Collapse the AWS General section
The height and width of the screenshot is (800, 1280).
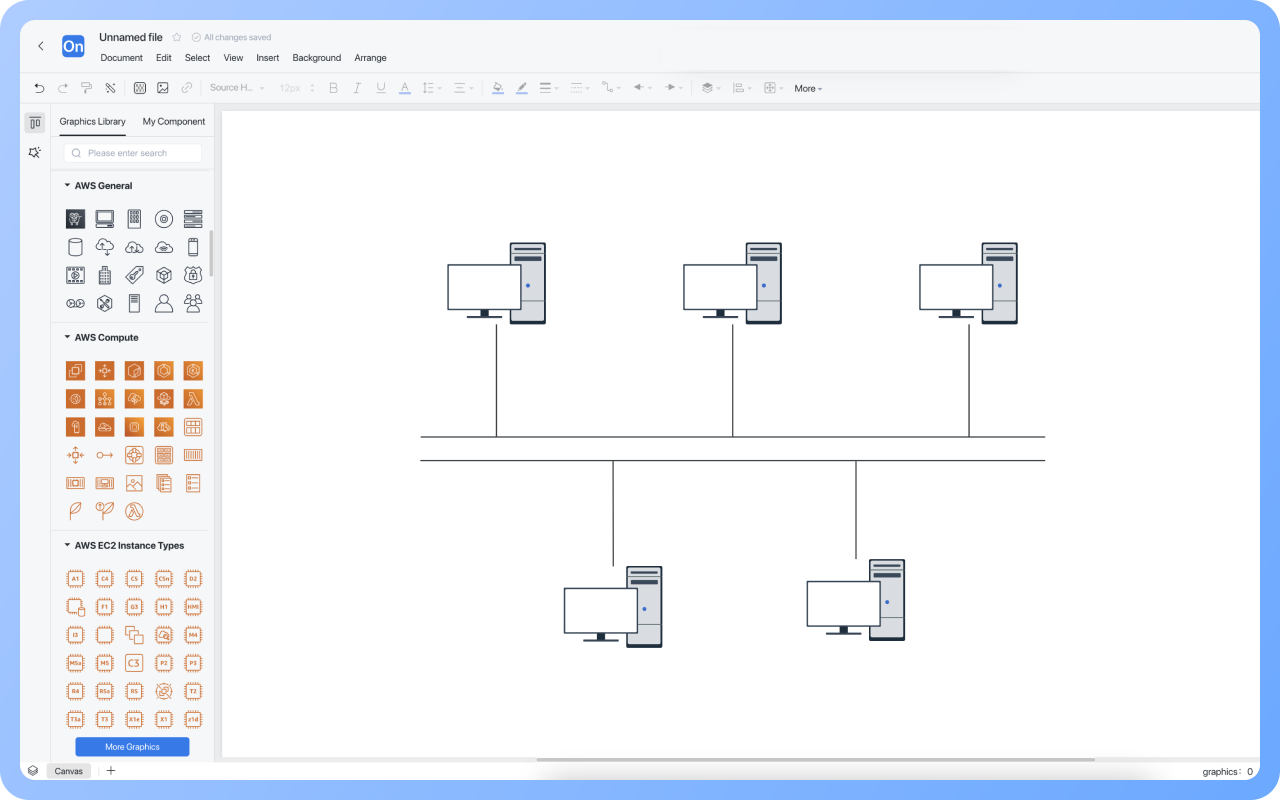(x=67, y=185)
